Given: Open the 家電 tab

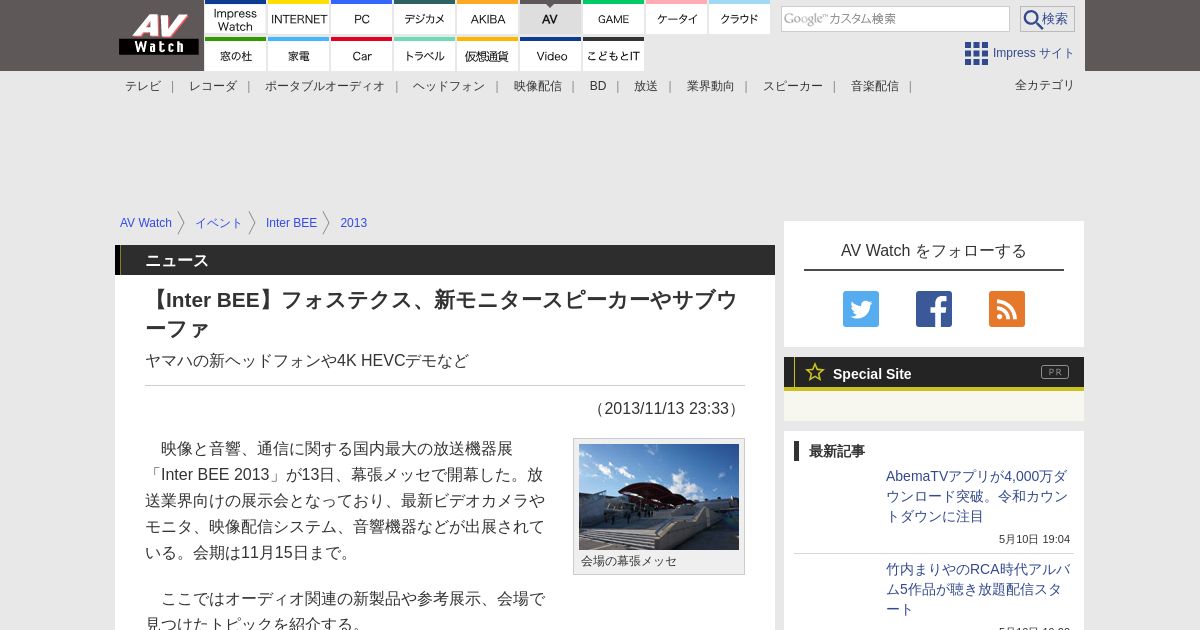Looking at the screenshot, I should pyautogui.click(x=299, y=54).
